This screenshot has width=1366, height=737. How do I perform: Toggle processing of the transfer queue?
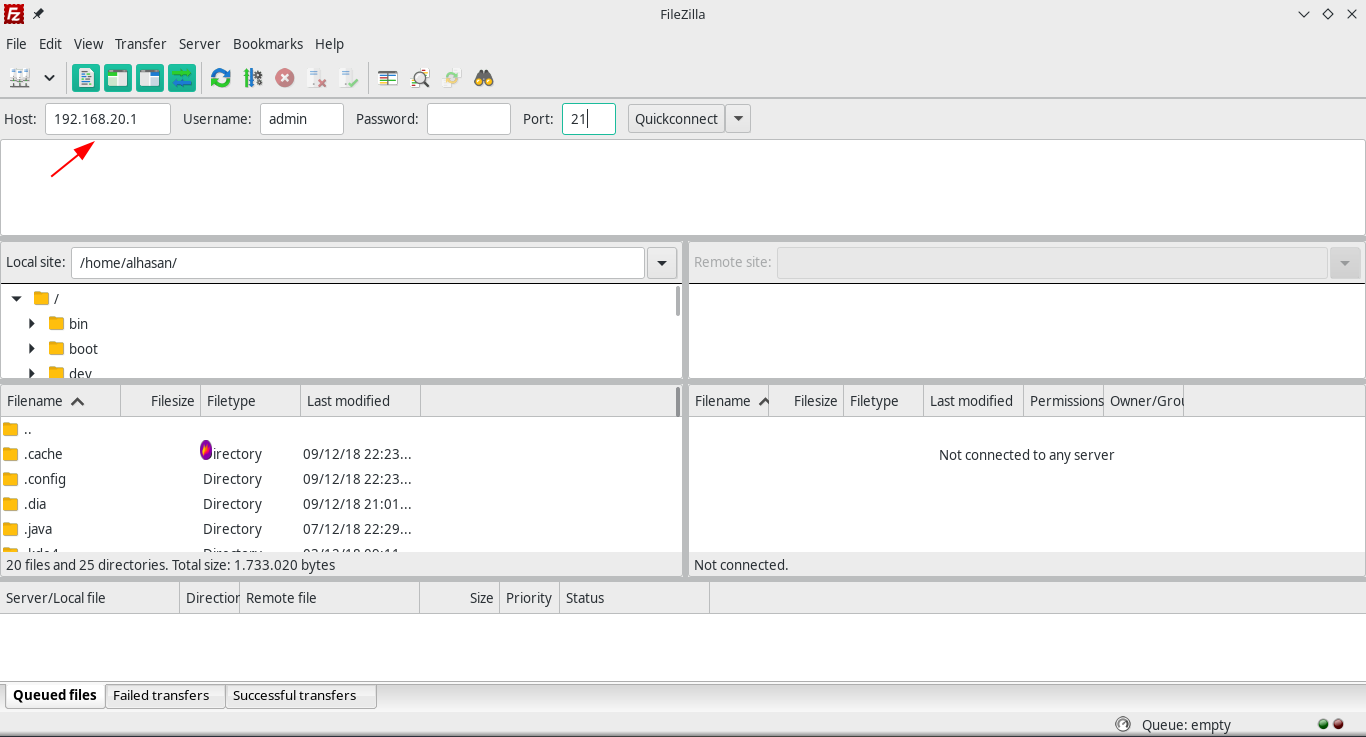pyautogui.click(x=253, y=77)
